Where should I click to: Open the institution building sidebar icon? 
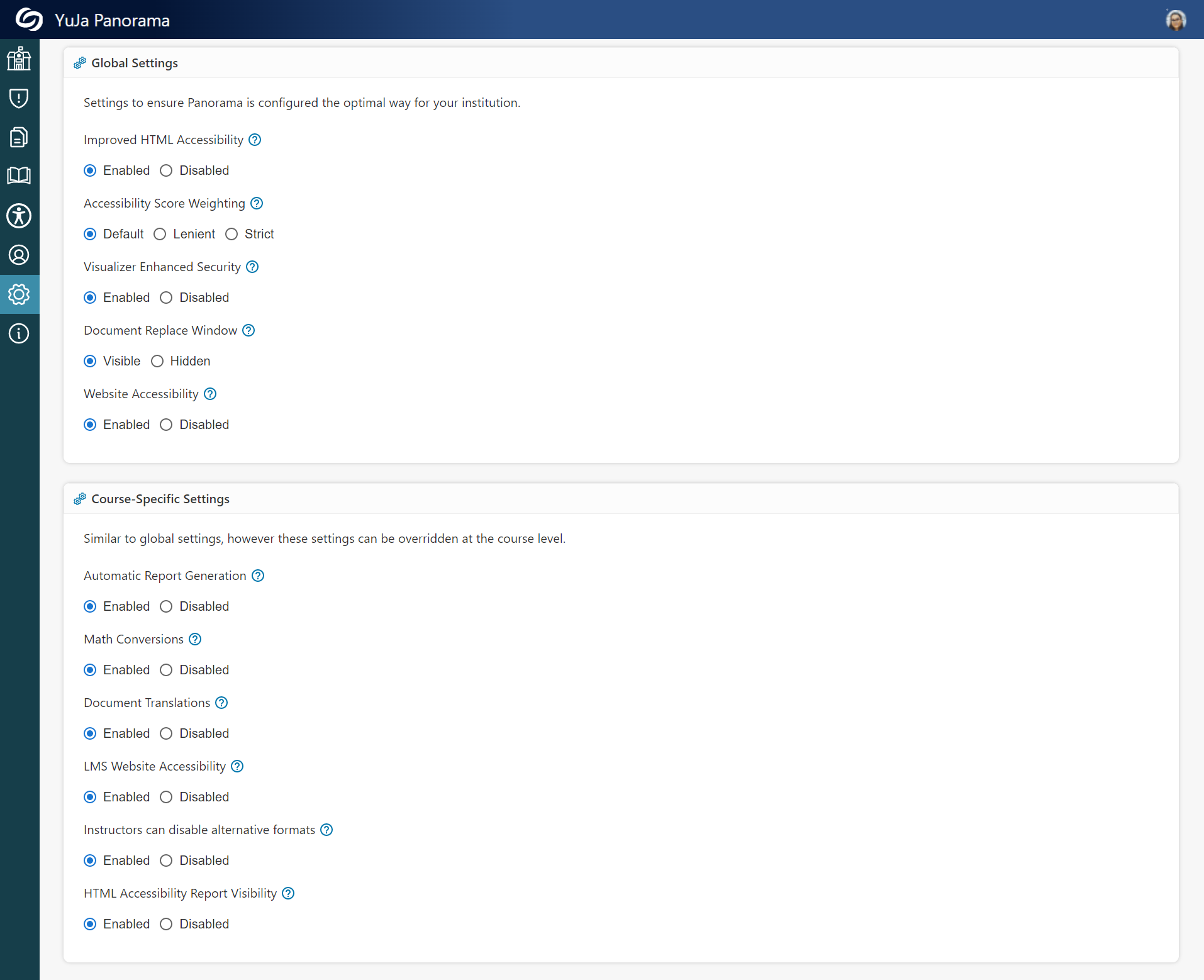pyautogui.click(x=19, y=58)
